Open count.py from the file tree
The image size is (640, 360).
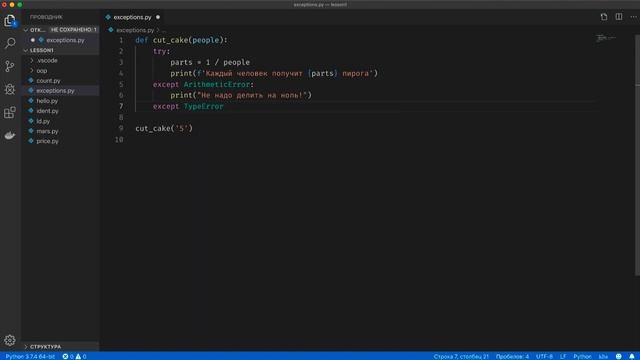[x=48, y=80]
